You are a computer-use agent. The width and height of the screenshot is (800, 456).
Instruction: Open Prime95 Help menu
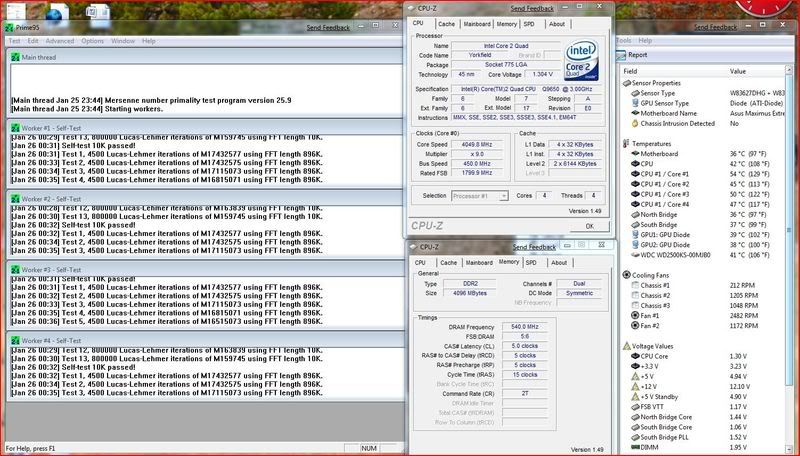pyautogui.click(x=148, y=41)
